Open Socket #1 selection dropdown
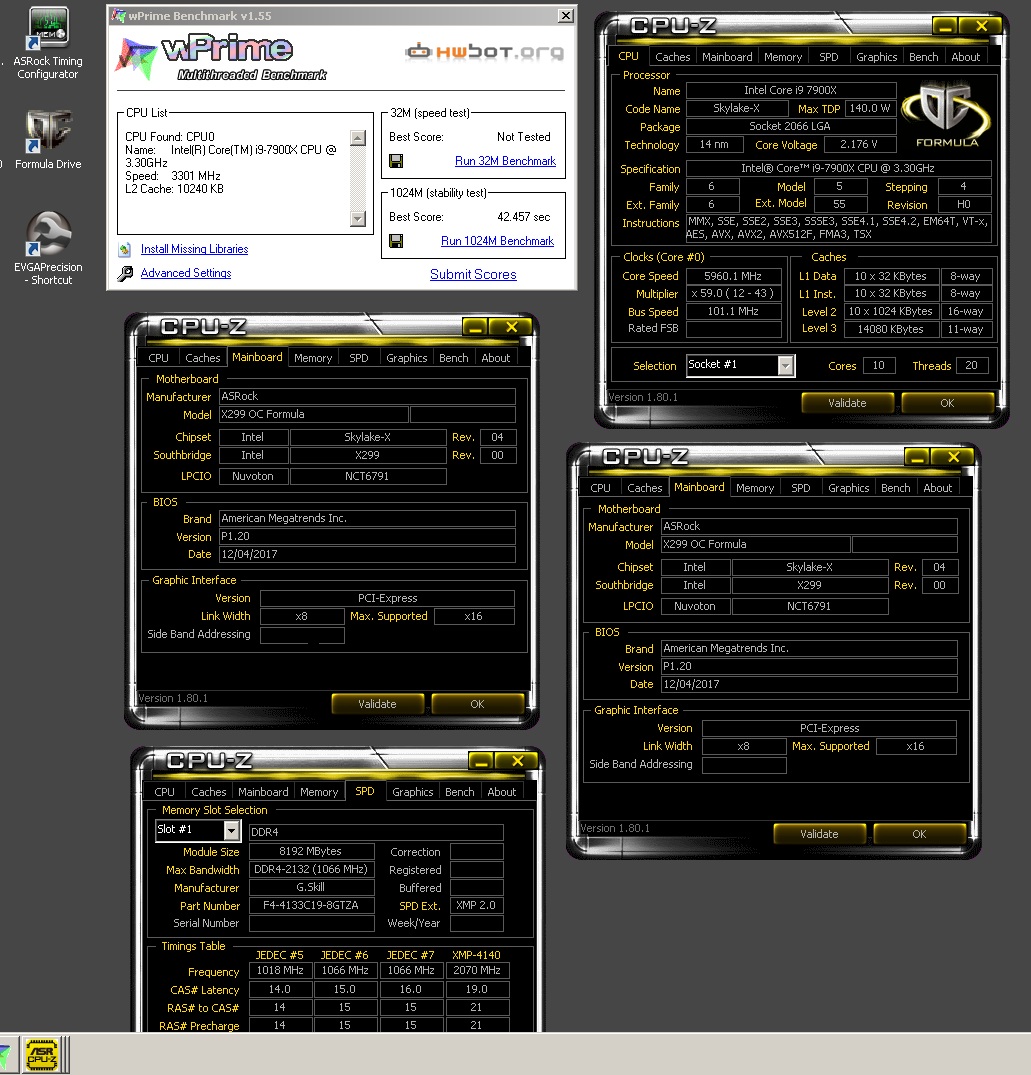The height and width of the screenshot is (1075, 1031). (786, 365)
